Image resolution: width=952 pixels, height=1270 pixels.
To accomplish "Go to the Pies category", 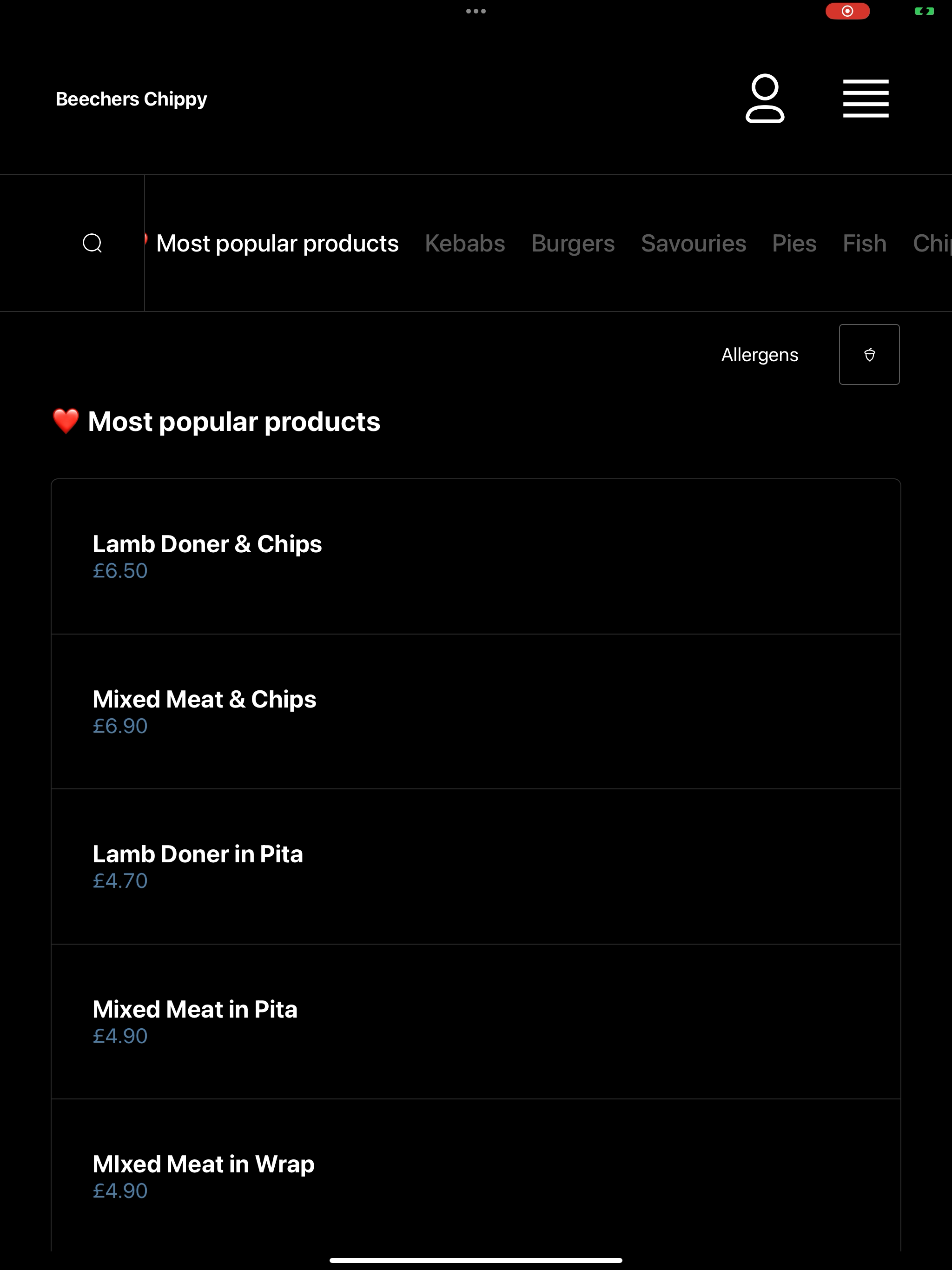I will [x=794, y=244].
